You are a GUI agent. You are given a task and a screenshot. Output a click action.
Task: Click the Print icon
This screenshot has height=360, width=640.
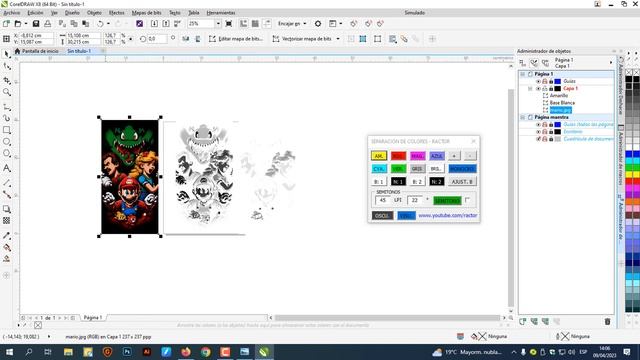(x=48, y=24)
